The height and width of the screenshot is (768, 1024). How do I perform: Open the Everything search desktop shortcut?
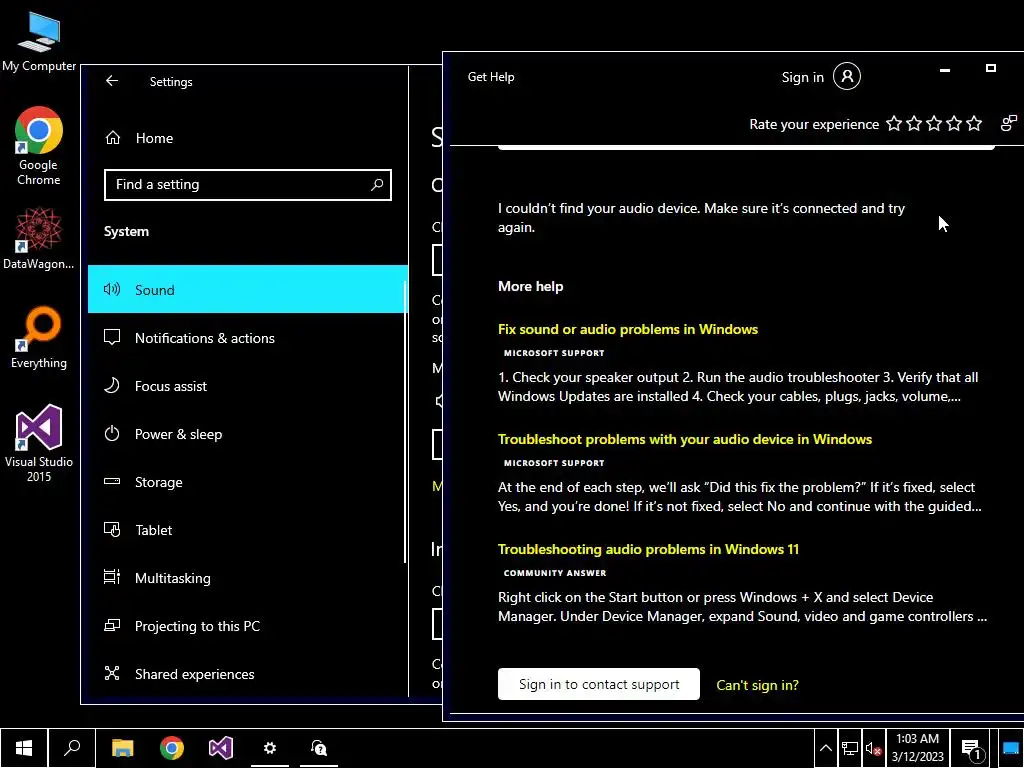[39, 338]
